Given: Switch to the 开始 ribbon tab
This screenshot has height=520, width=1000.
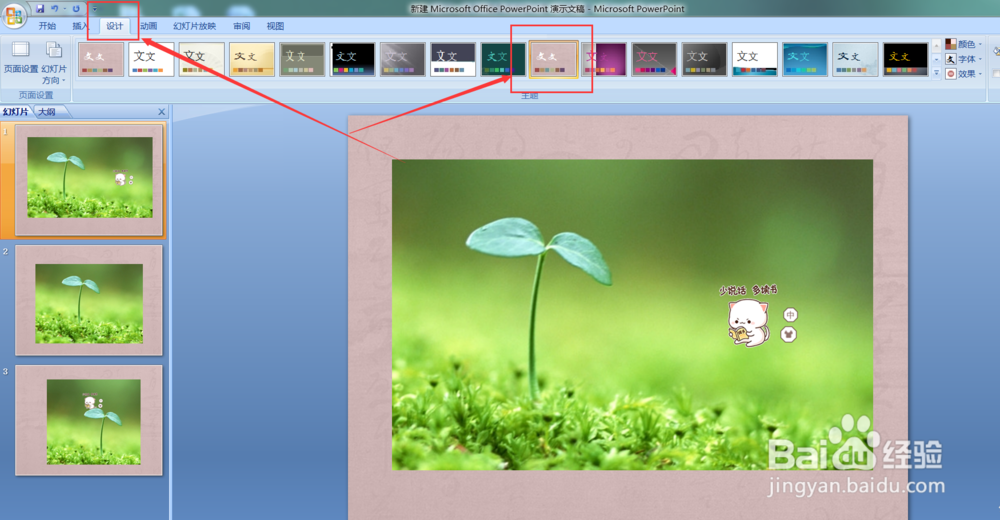Looking at the screenshot, I should [47, 26].
